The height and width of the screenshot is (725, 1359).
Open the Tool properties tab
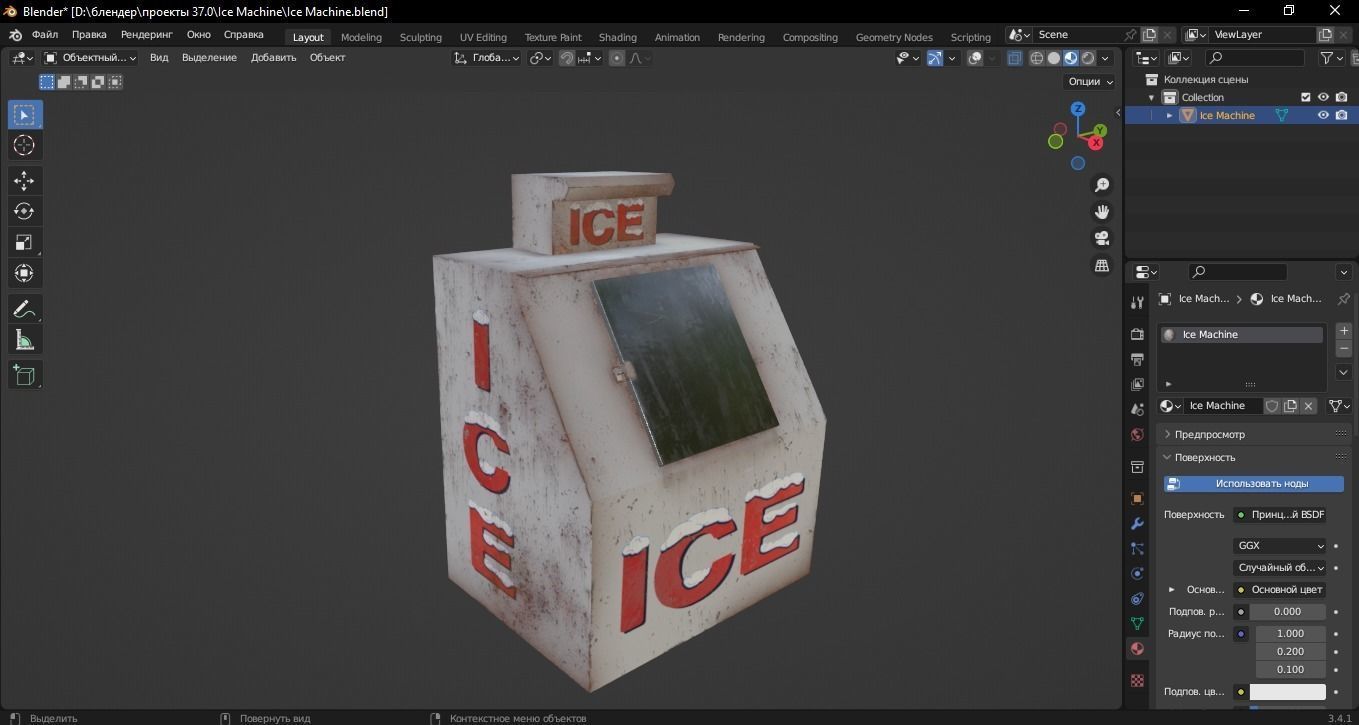click(1137, 302)
